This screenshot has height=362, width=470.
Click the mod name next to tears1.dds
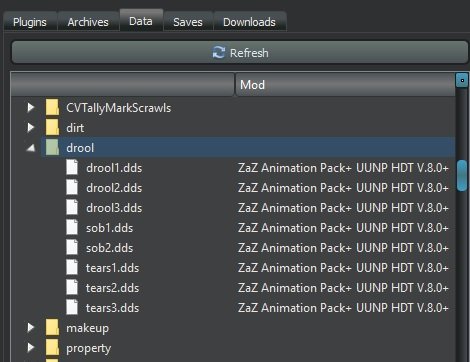click(x=343, y=268)
